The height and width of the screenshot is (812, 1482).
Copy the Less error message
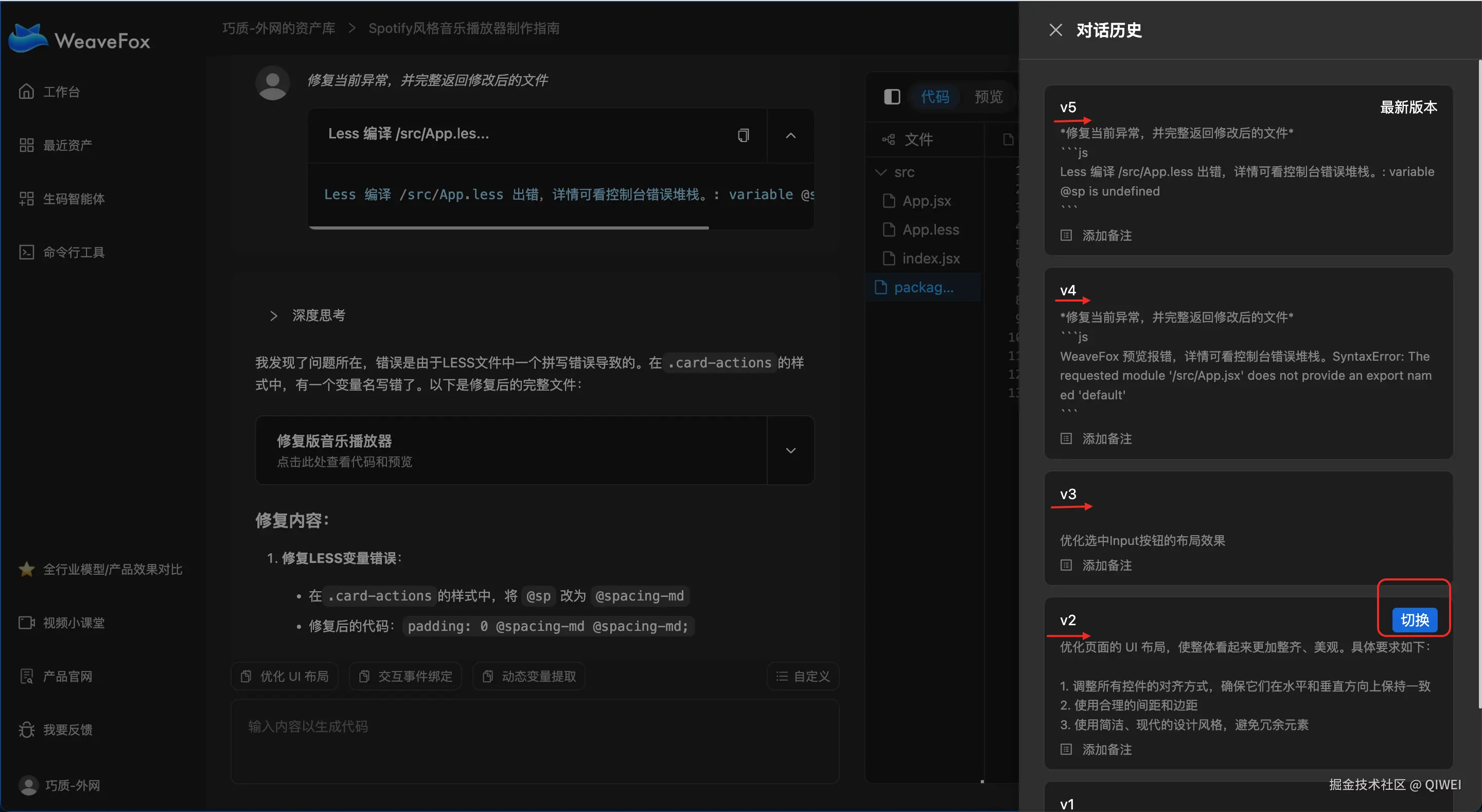pos(743,135)
